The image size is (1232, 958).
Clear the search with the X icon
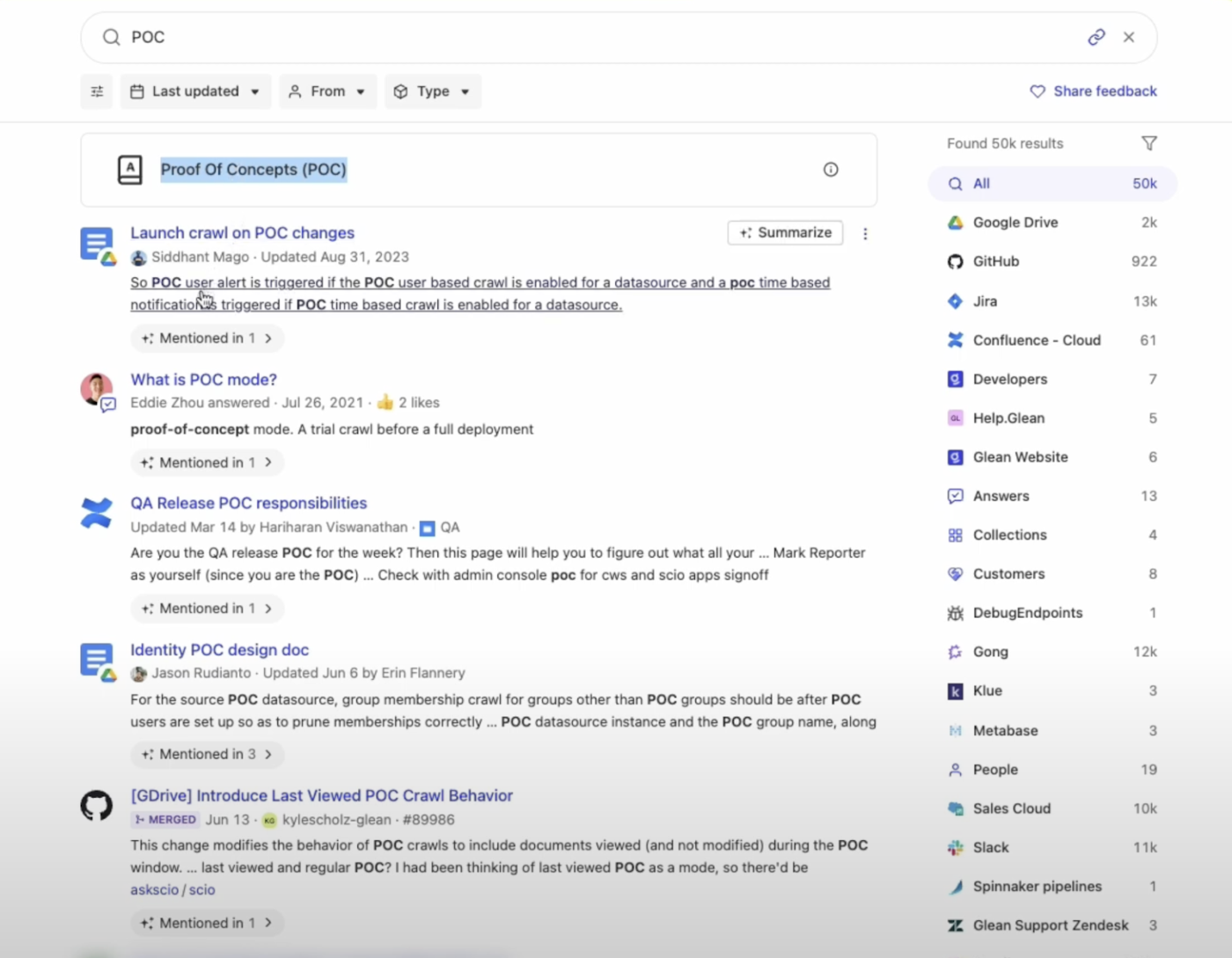coord(1129,37)
